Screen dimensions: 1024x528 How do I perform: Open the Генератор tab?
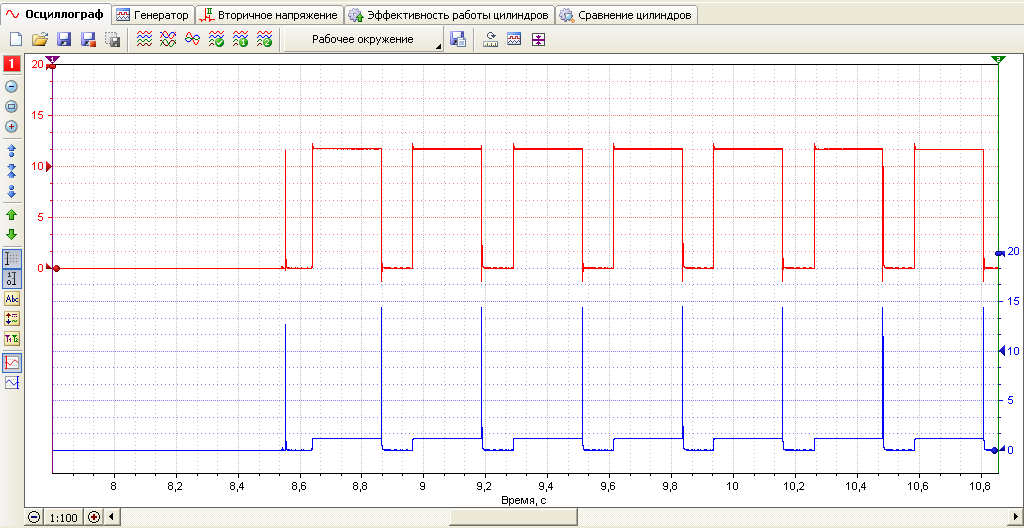click(153, 14)
